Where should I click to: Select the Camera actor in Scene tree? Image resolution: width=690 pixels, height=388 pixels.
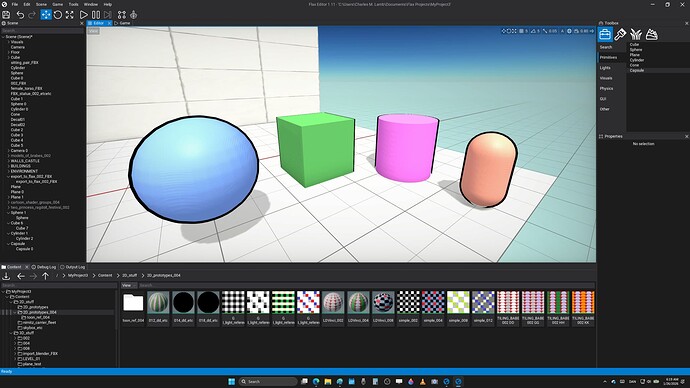pos(18,47)
